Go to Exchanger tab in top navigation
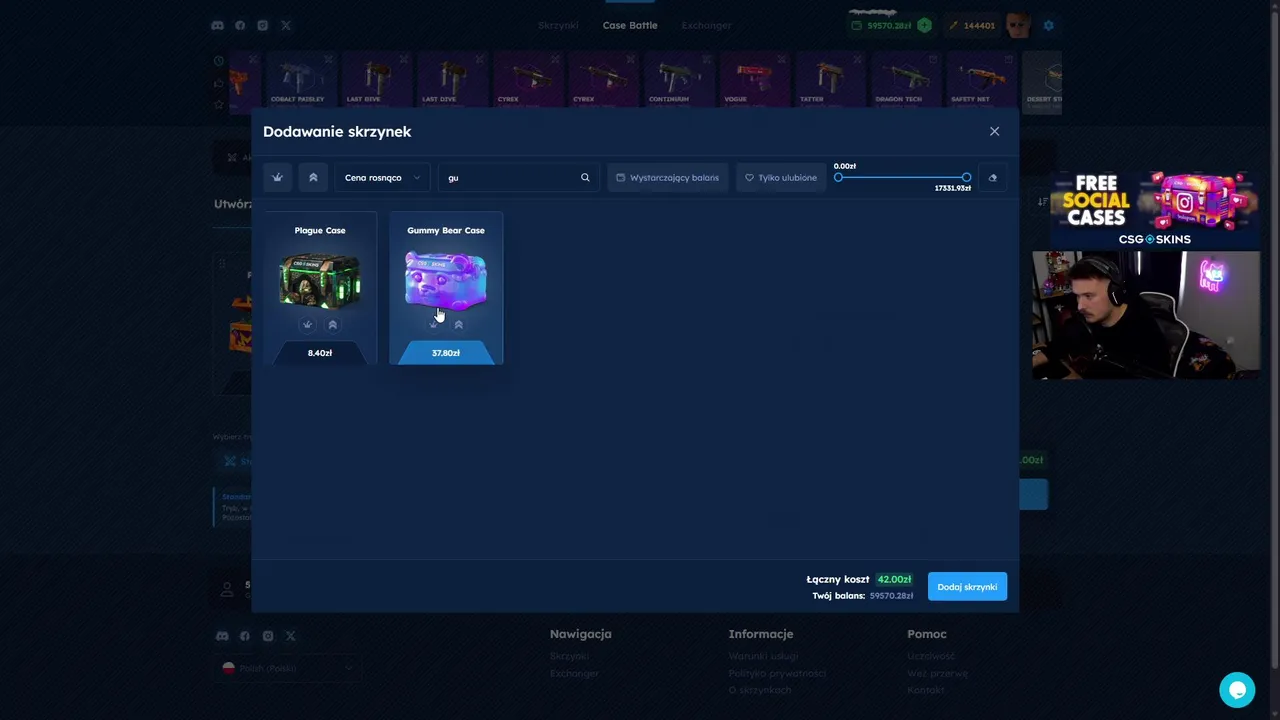 tap(706, 25)
